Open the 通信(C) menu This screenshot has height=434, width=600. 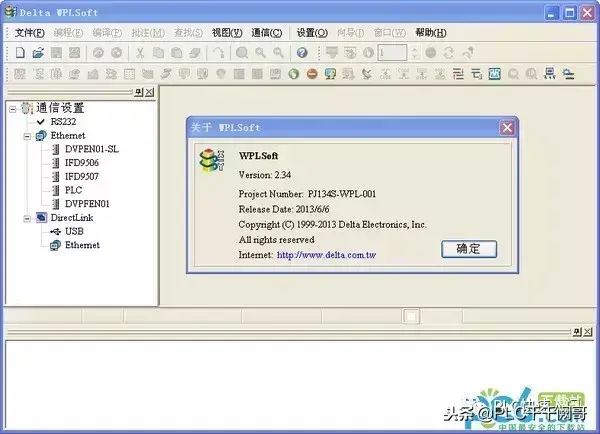click(267, 33)
